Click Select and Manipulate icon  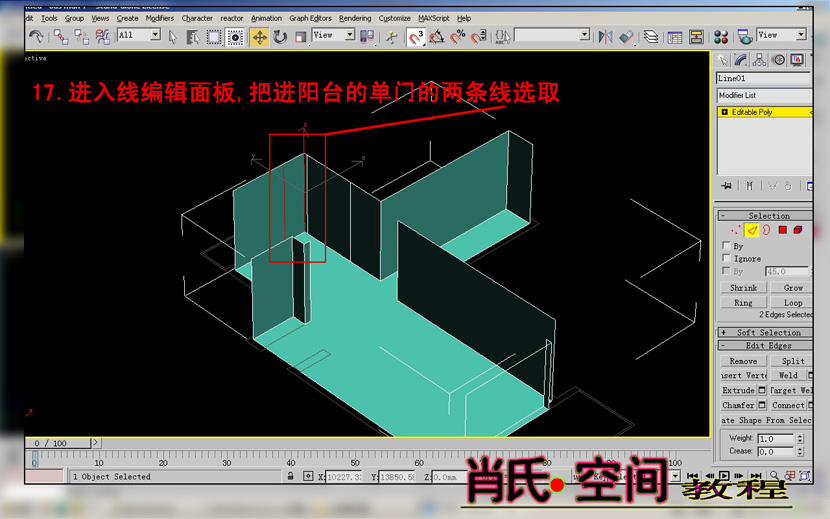(x=391, y=37)
